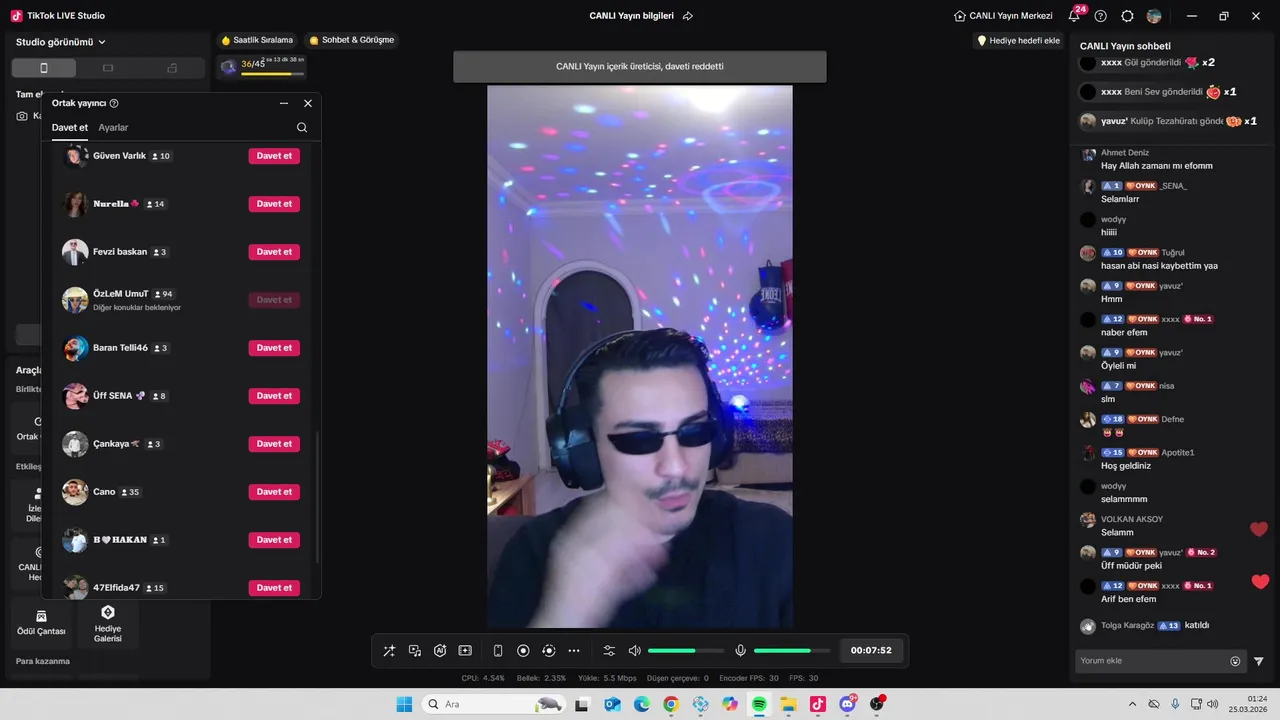The width and height of the screenshot is (1280, 720).
Task: Open the three-dots more options menu
Action: (x=574, y=651)
